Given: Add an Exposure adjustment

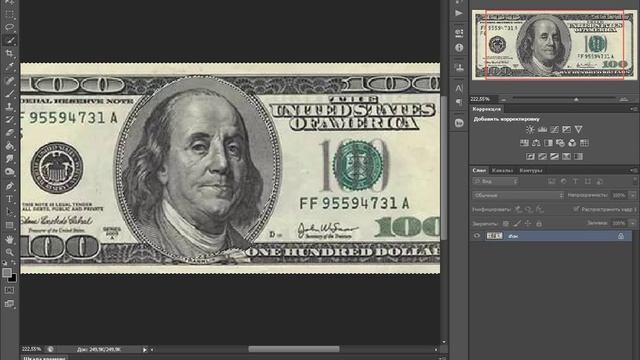Looking at the screenshot, I should point(566,129).
